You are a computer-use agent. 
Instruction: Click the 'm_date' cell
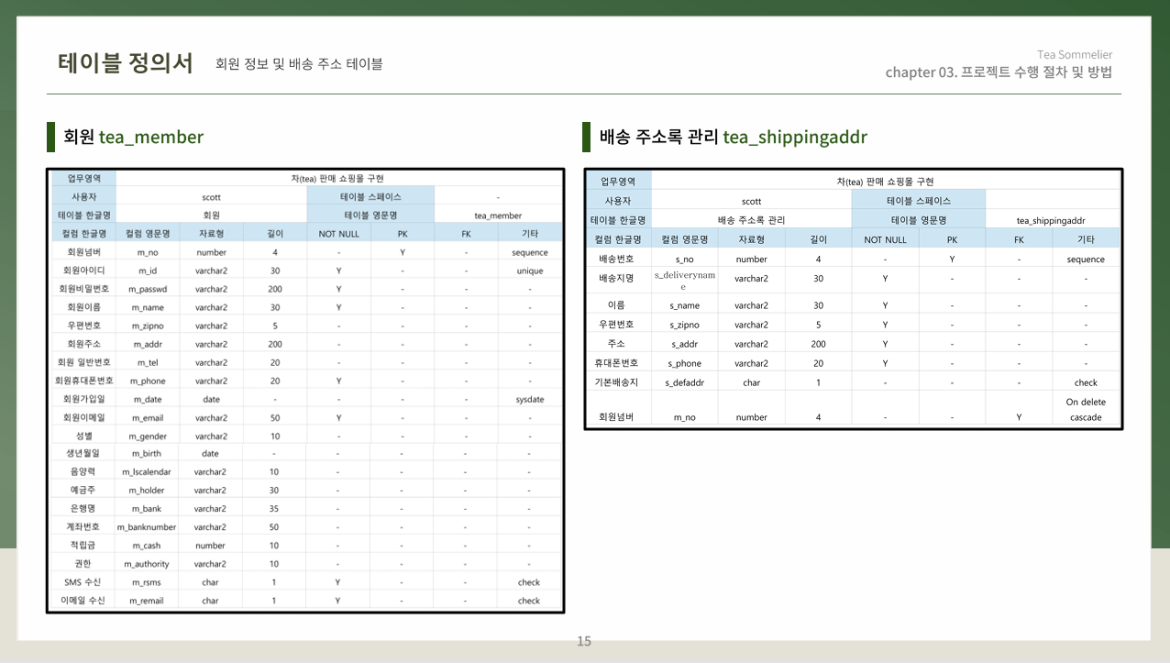(147, 399)
